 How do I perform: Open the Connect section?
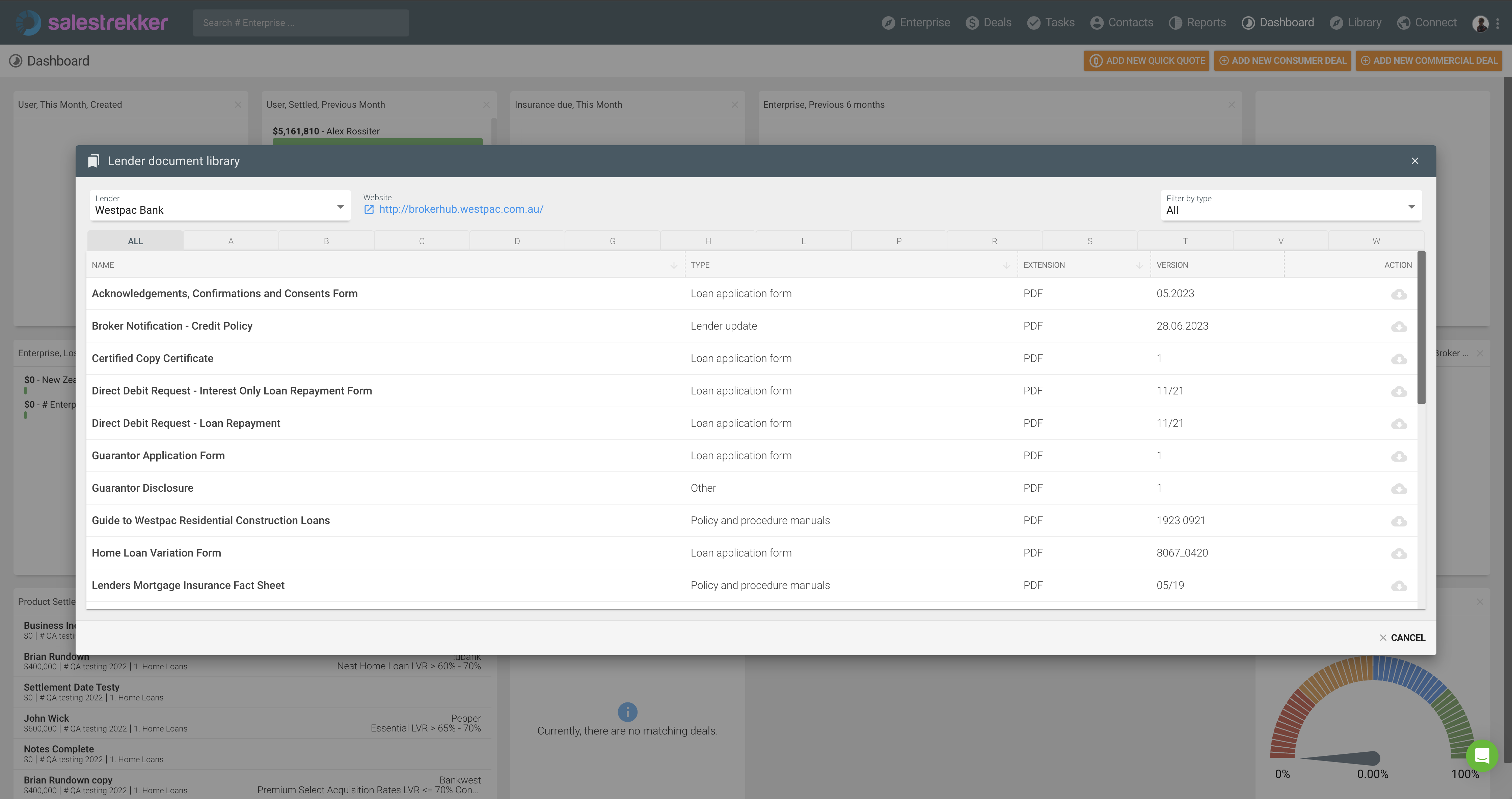pos(1427,22)
